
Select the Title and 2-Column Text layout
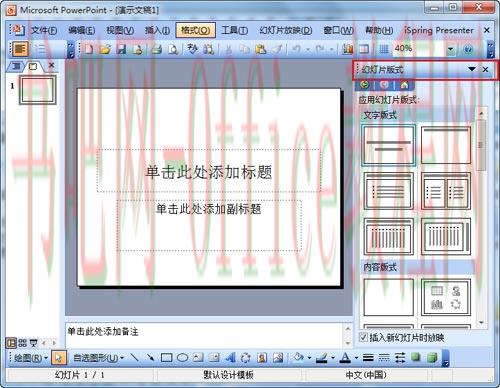(446, 191)
